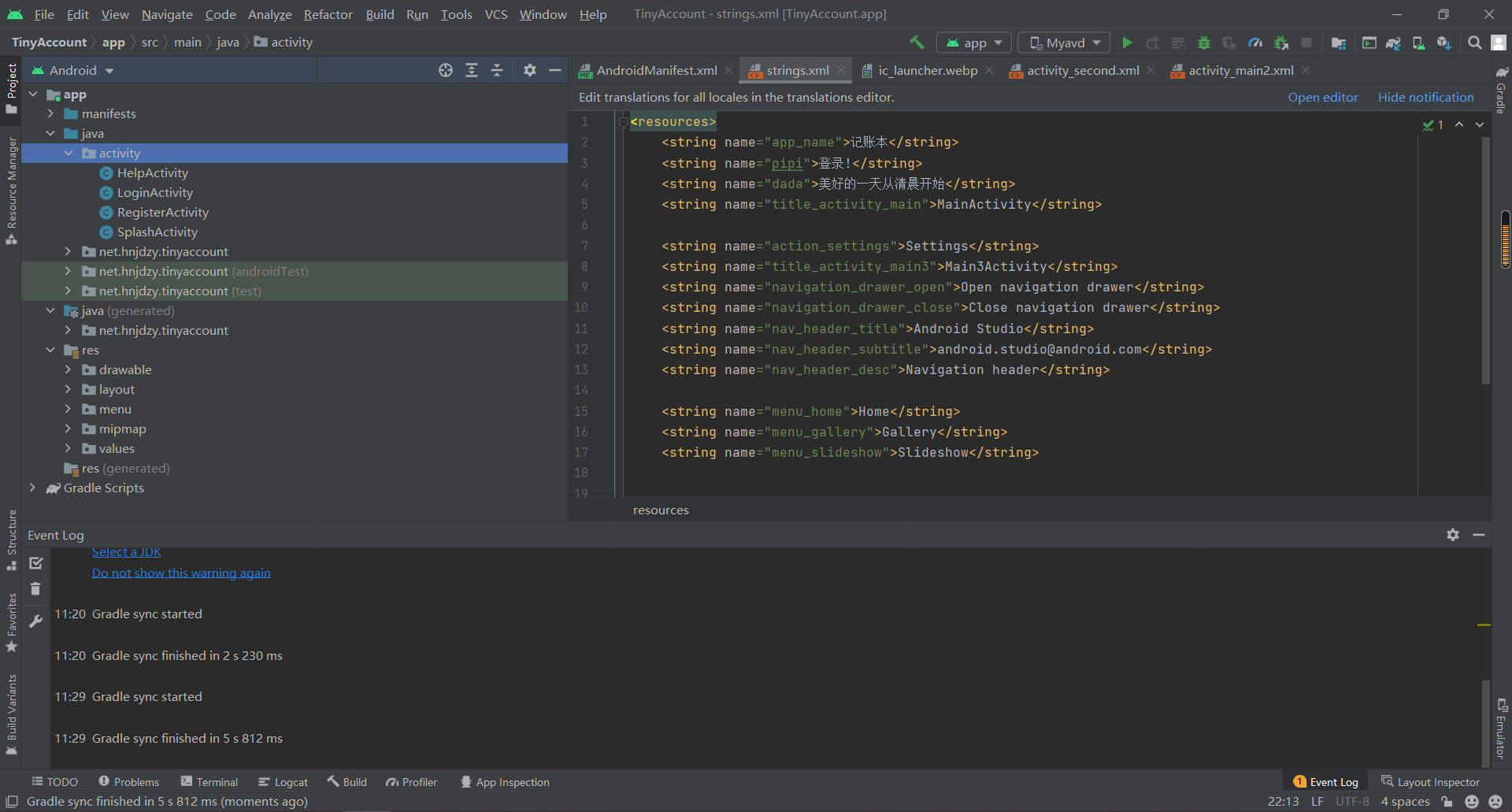
Task: Toggle the Emulator tool window
Action: 1501,729
